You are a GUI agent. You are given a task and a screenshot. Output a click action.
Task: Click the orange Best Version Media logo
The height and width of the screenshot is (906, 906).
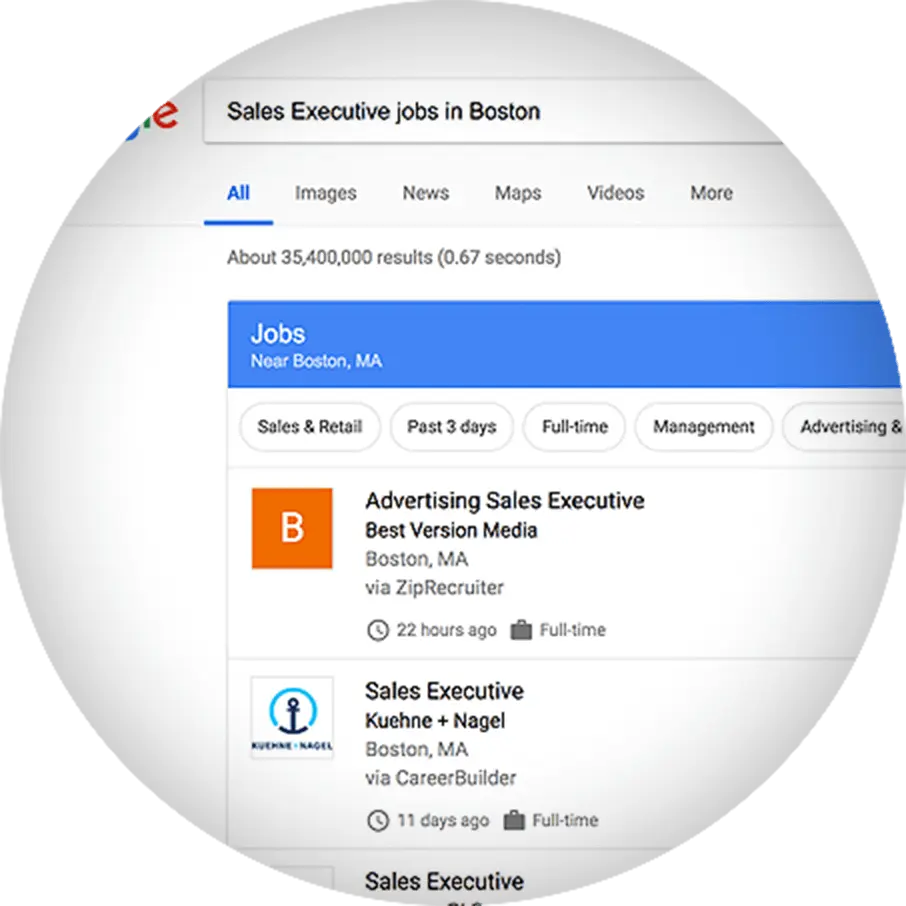(292, 528)
